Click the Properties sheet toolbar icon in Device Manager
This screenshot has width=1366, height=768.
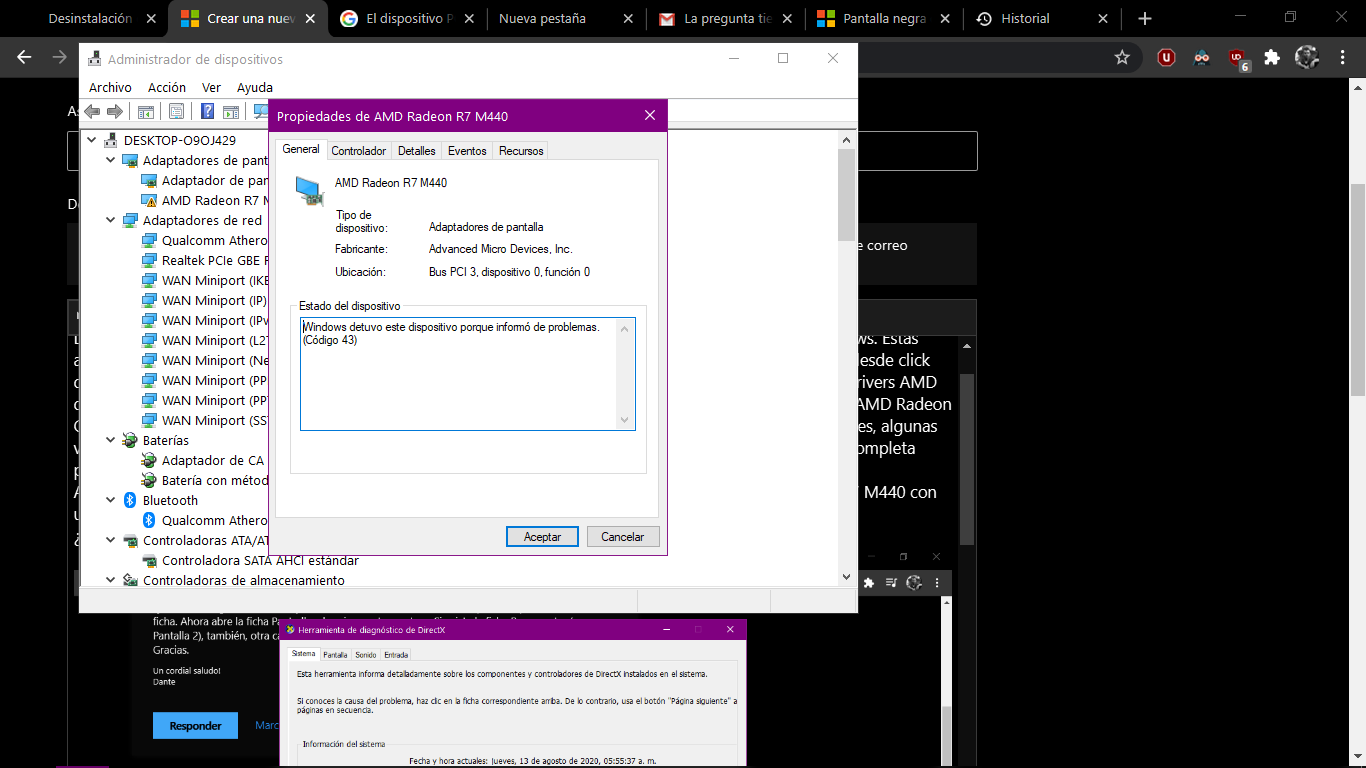coord(177,111)
